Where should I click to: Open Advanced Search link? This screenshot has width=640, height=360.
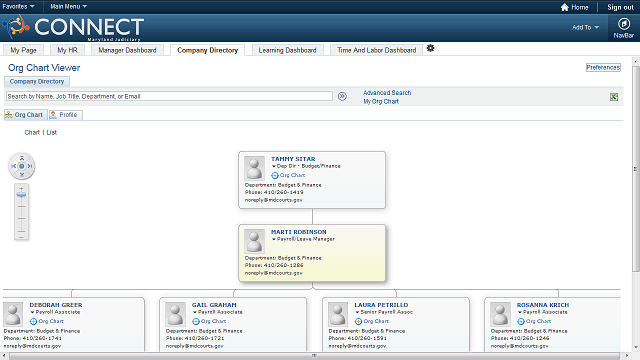click(387, 93)
